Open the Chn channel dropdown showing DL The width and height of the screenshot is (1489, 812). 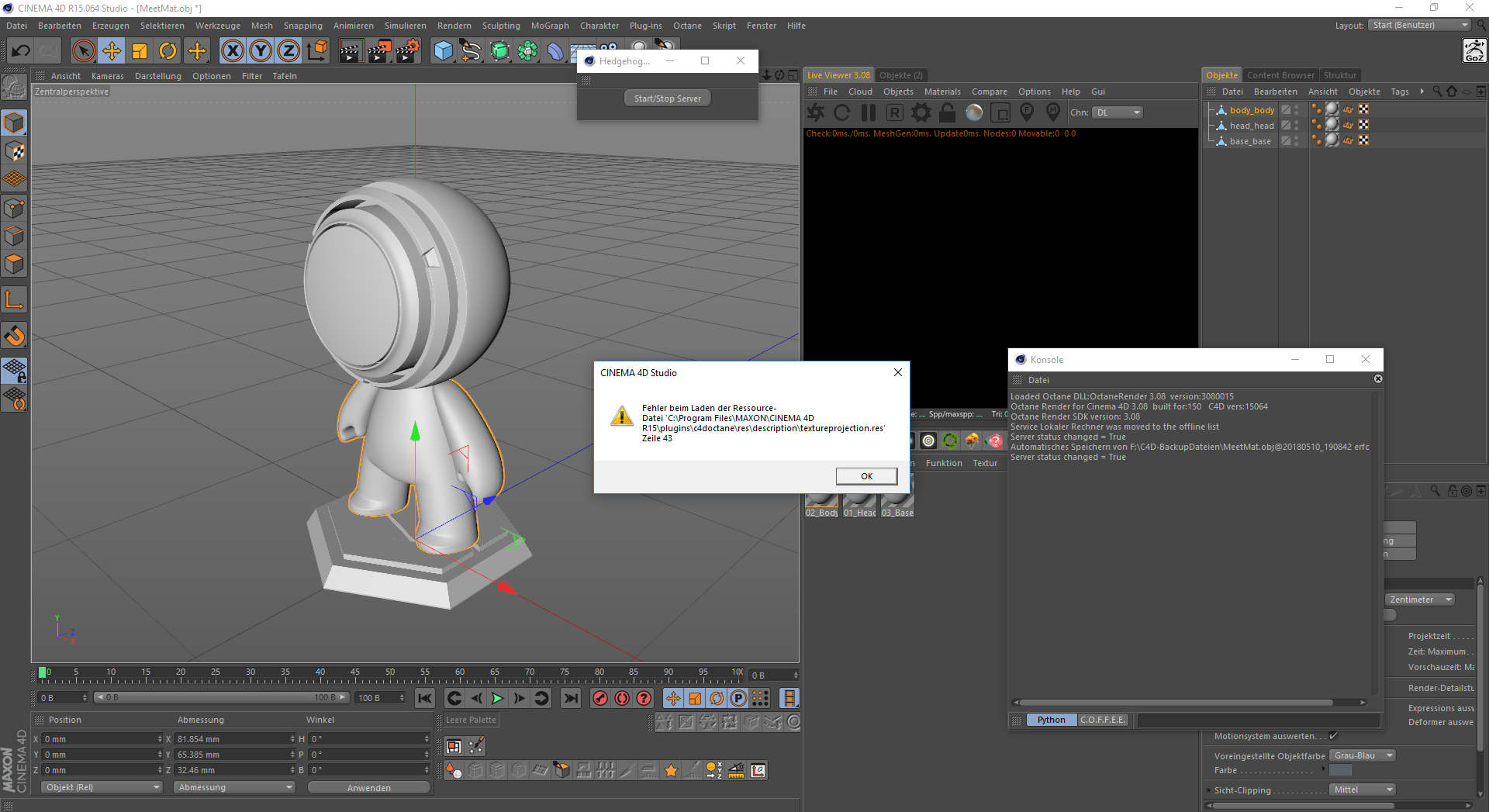(x=1118, y=112)
